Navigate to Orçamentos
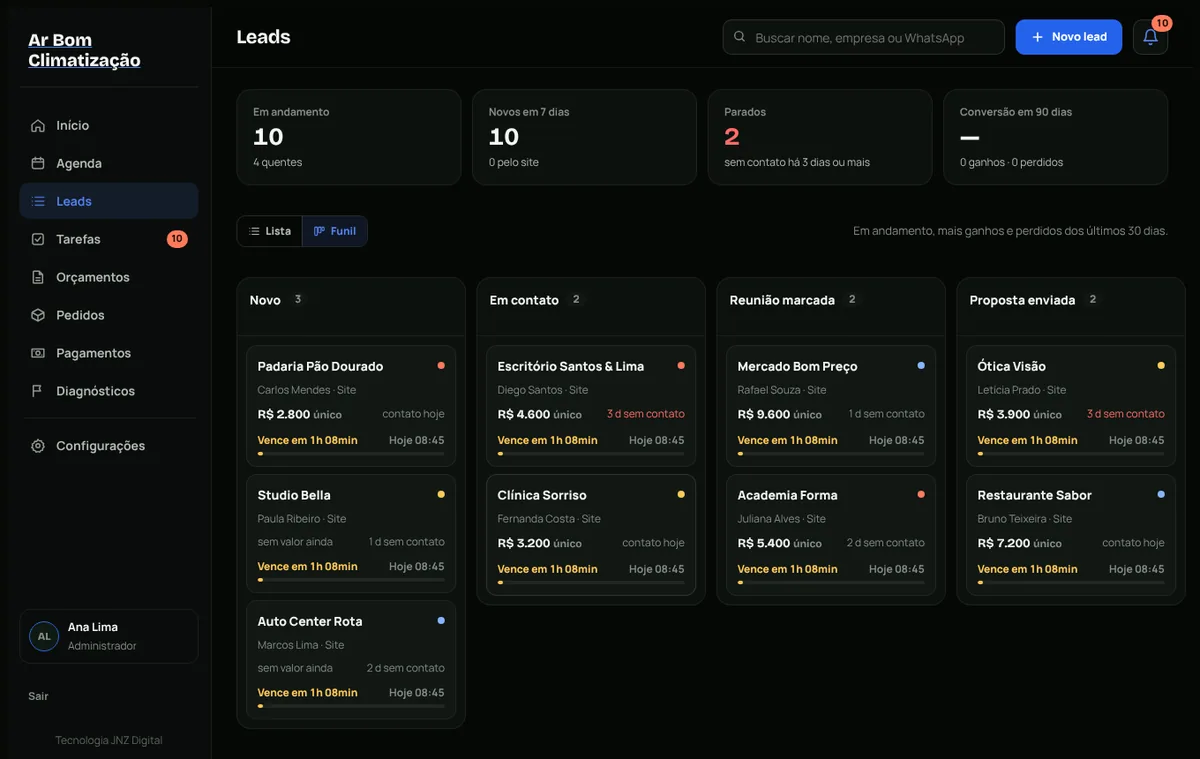Screen dimensions: 1200x759 109,278
